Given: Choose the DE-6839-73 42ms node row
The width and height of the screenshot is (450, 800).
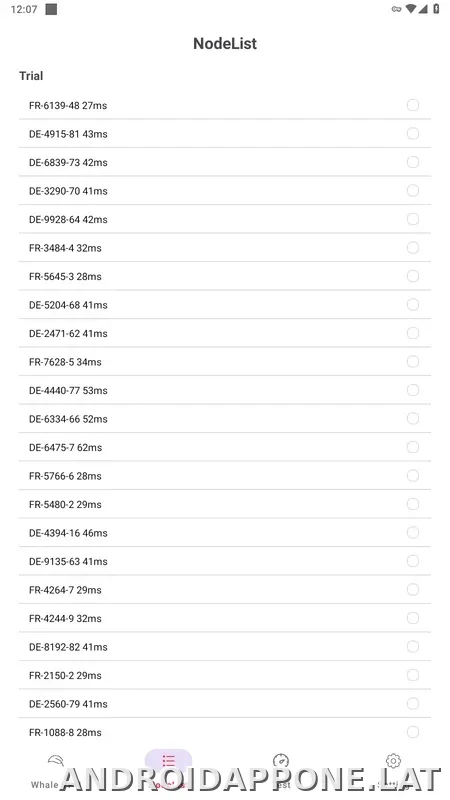Looking at the screenshot, I should 225,162.
